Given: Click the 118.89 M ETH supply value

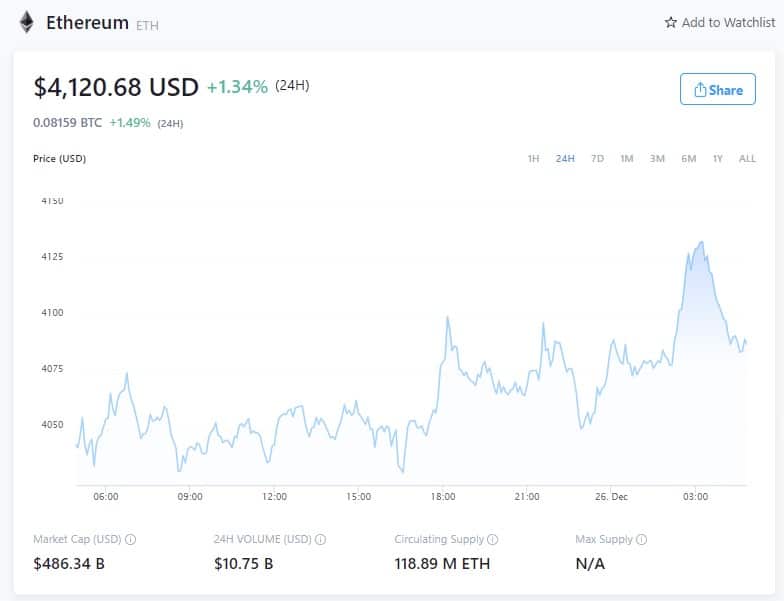Looking at the screenshot, I should tap(442, 564).
